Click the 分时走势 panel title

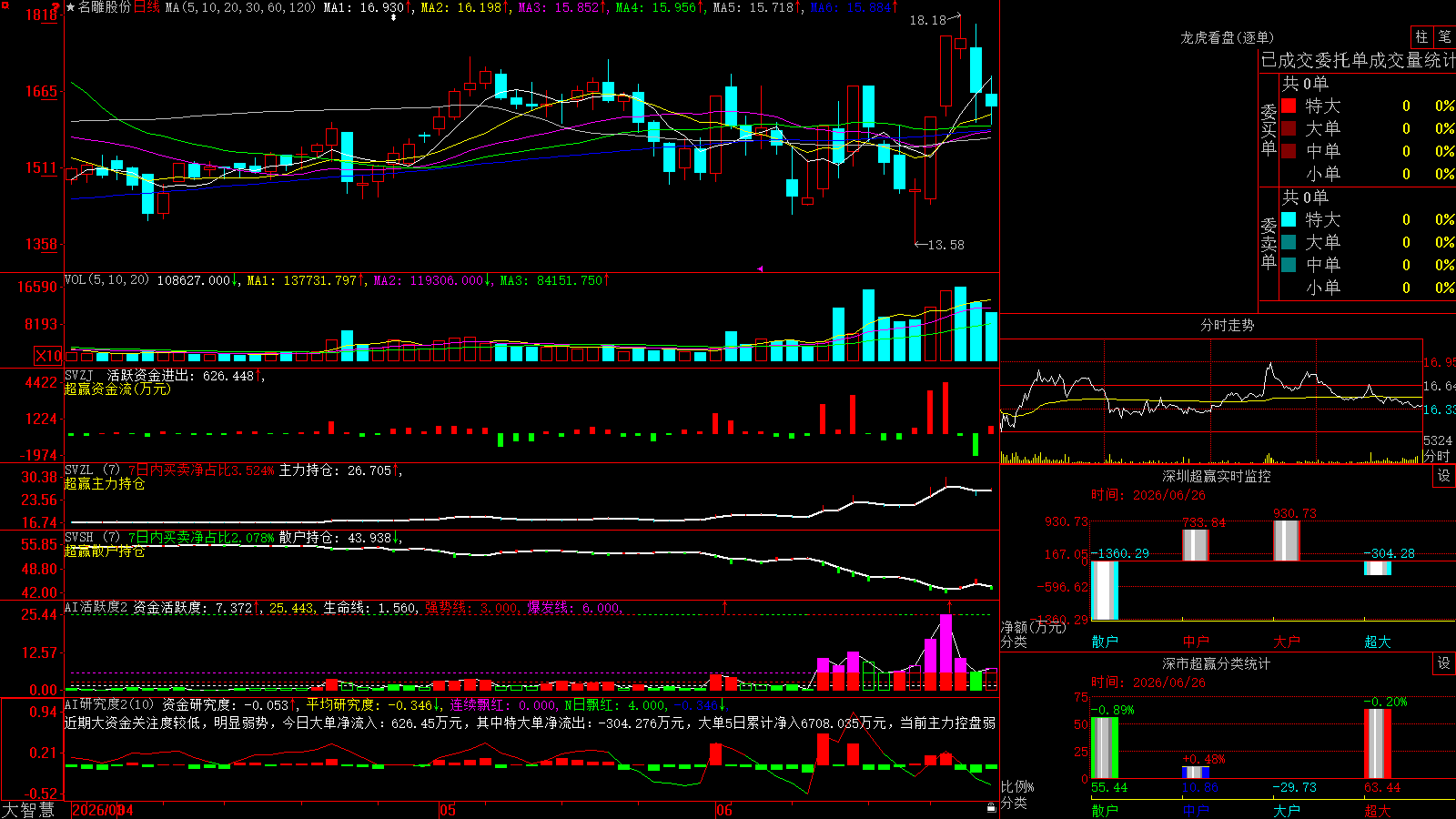(1227, 325)
